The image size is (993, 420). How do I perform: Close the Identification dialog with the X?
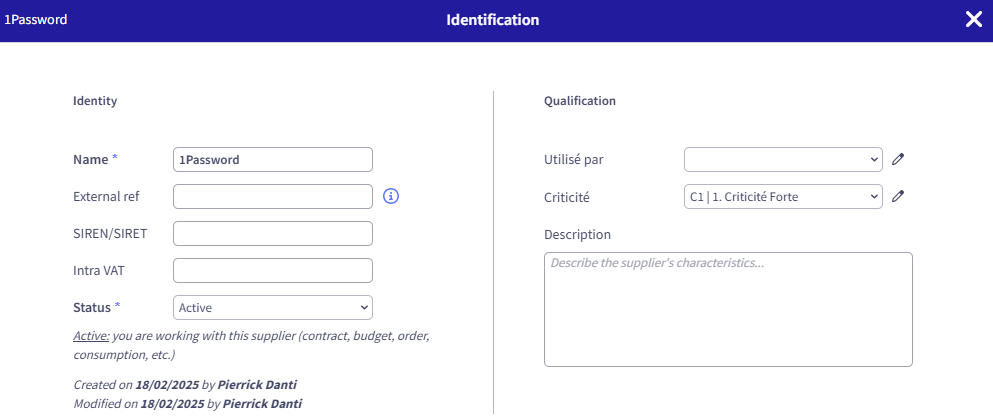click(973, 20)
